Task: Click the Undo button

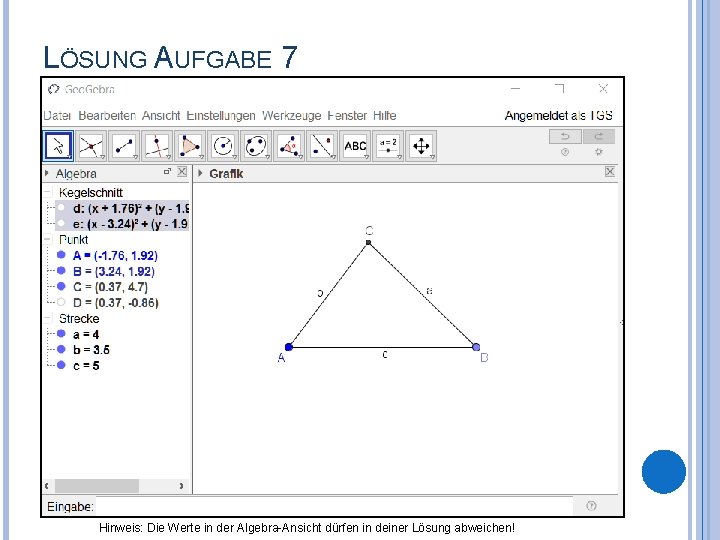Action: coord(565,136)
